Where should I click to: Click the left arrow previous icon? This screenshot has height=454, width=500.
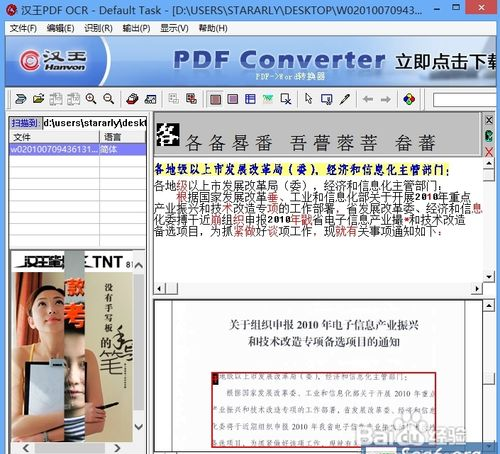click(x=368, y=99)
